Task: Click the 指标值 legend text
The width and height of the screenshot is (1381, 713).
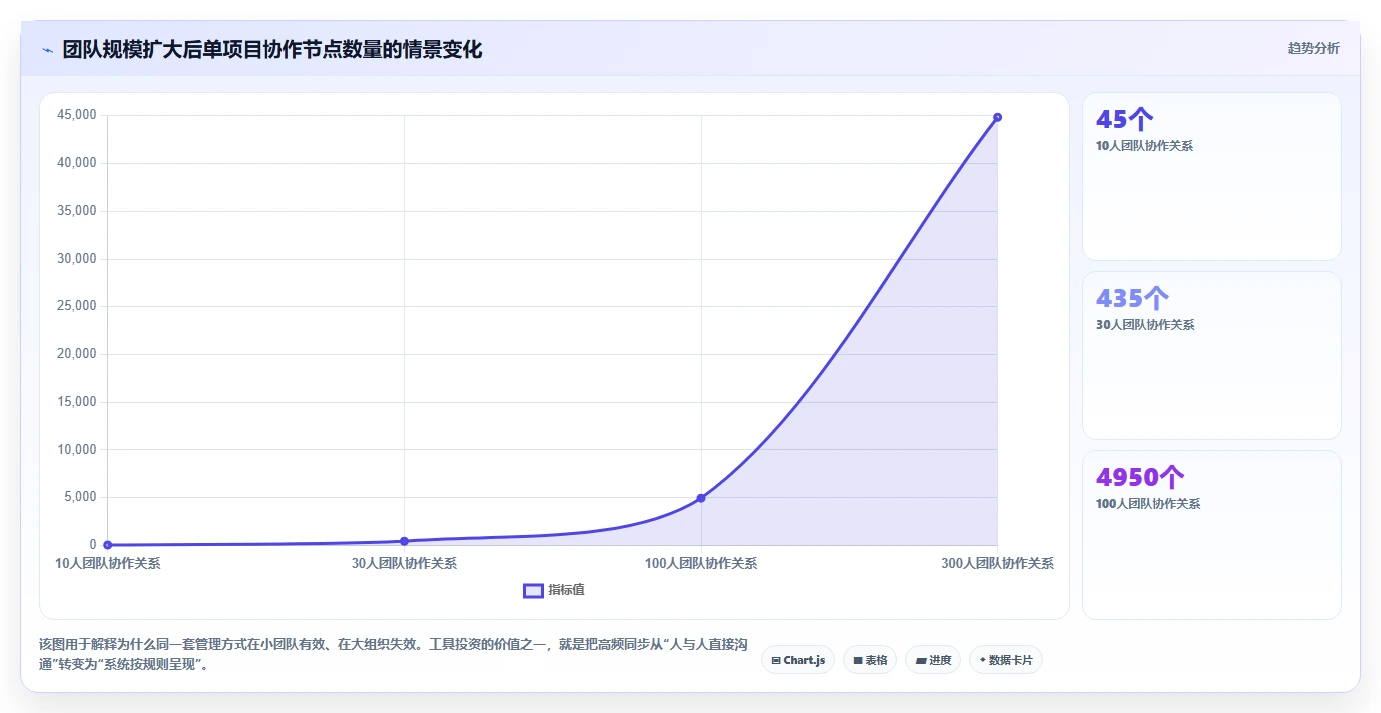Action: pos(566,590)
